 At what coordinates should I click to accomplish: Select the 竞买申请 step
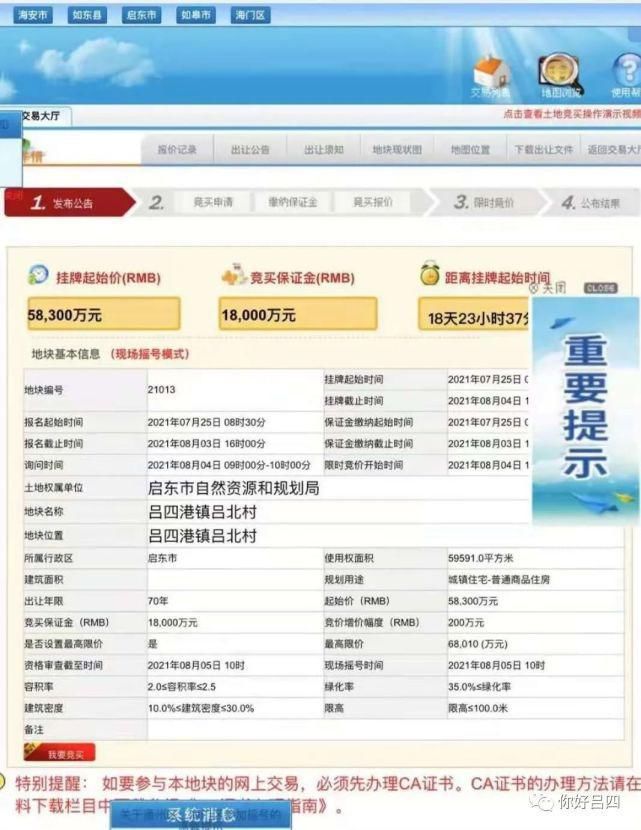(x=213, y=202)
